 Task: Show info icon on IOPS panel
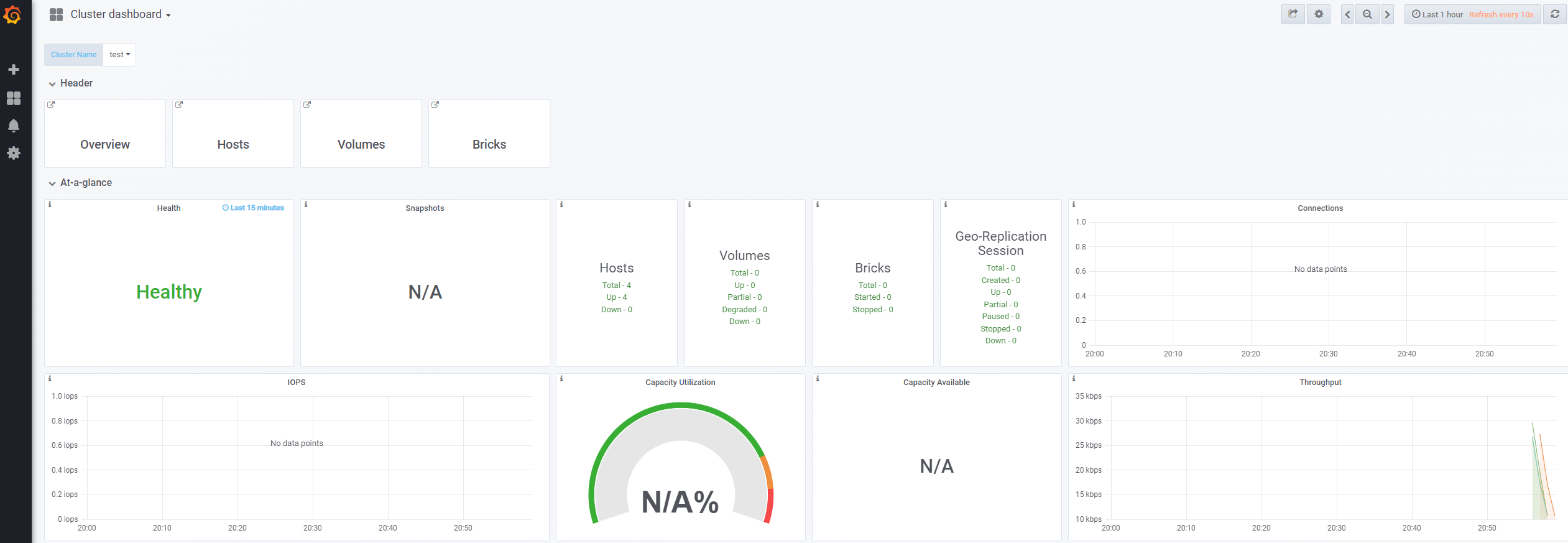point(50,378)
